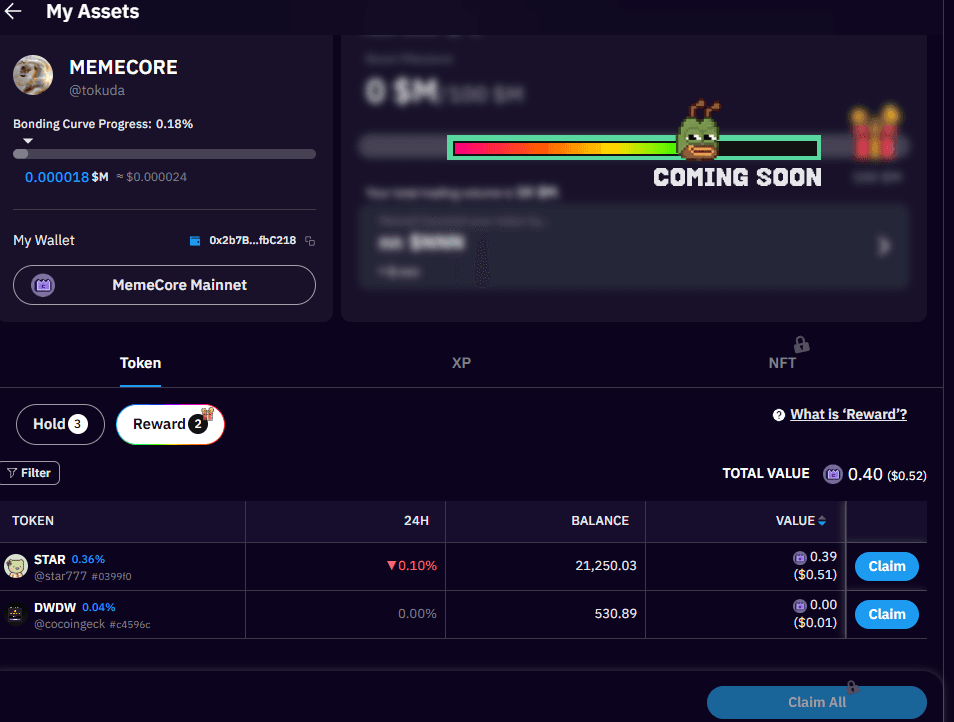This screenshot has height=722, width=954.
Task: Open the locked NFT tab
Action: coord(782,363)
